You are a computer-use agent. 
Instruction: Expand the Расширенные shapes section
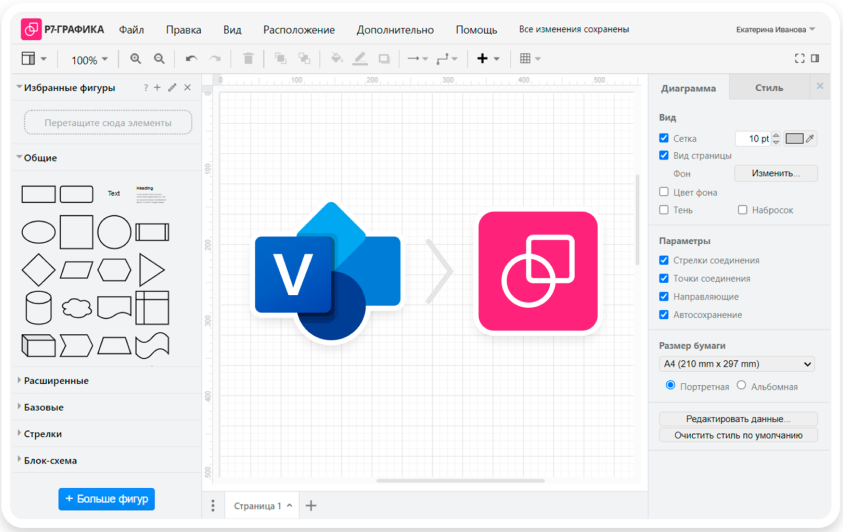[x=56, y=381]
